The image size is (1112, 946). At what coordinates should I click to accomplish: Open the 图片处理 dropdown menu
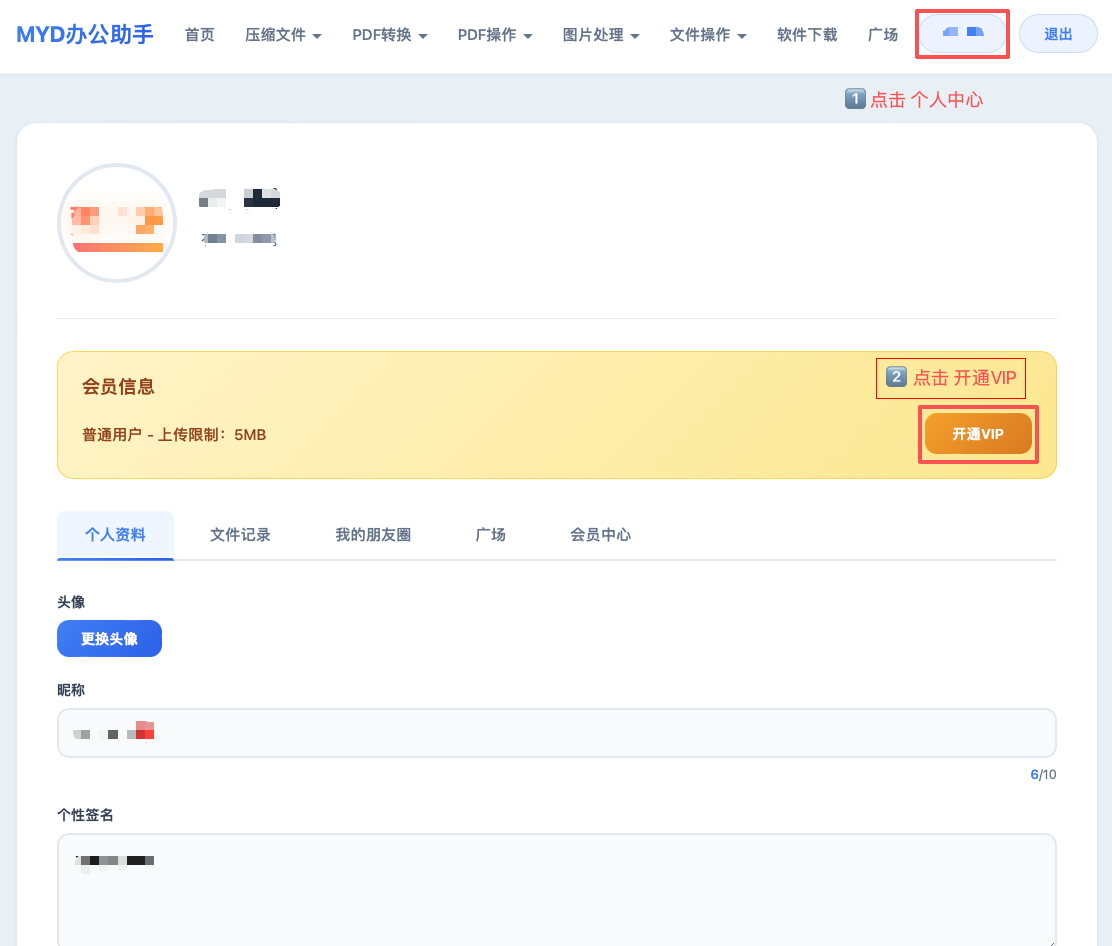601,35
